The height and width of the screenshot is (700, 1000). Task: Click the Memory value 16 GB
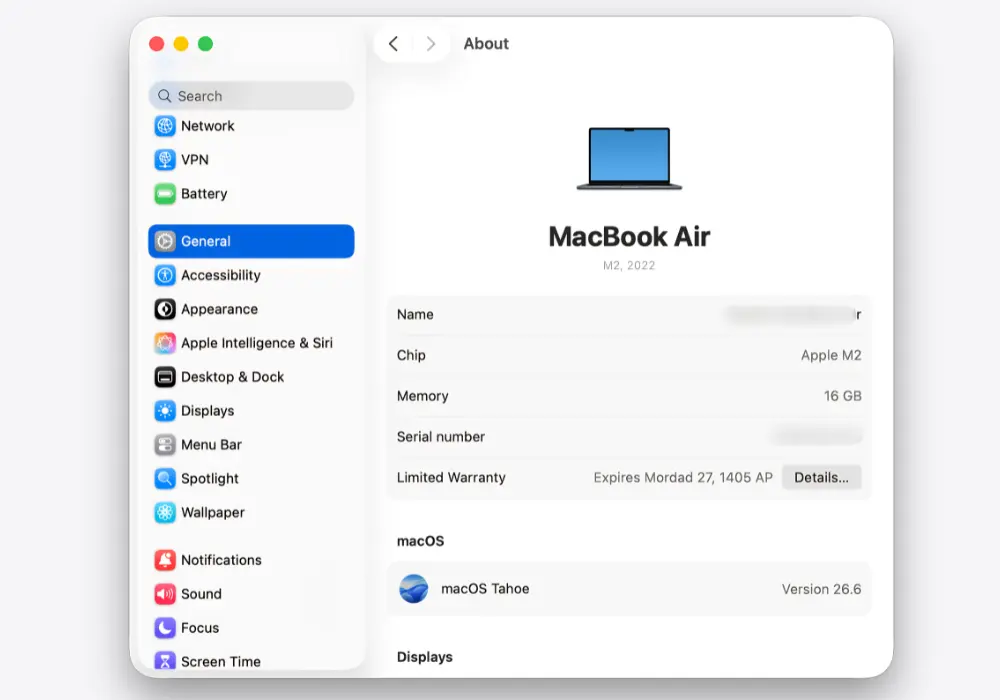[x=842, y=396]
